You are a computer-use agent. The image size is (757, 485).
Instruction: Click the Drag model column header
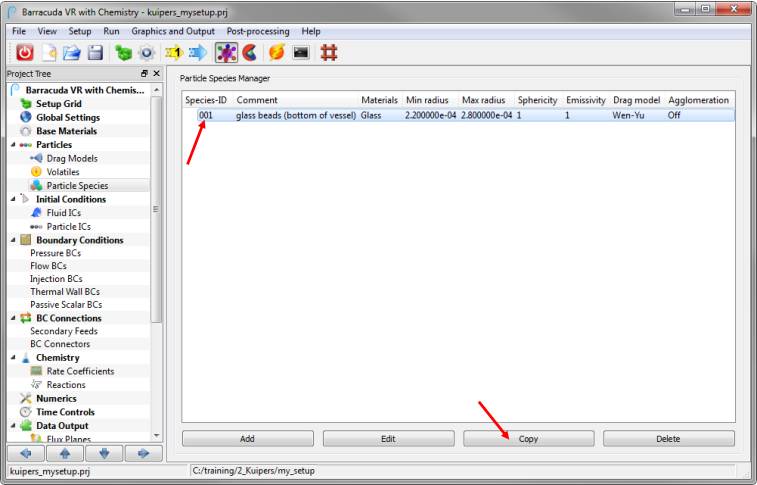[x=636, y=100]
